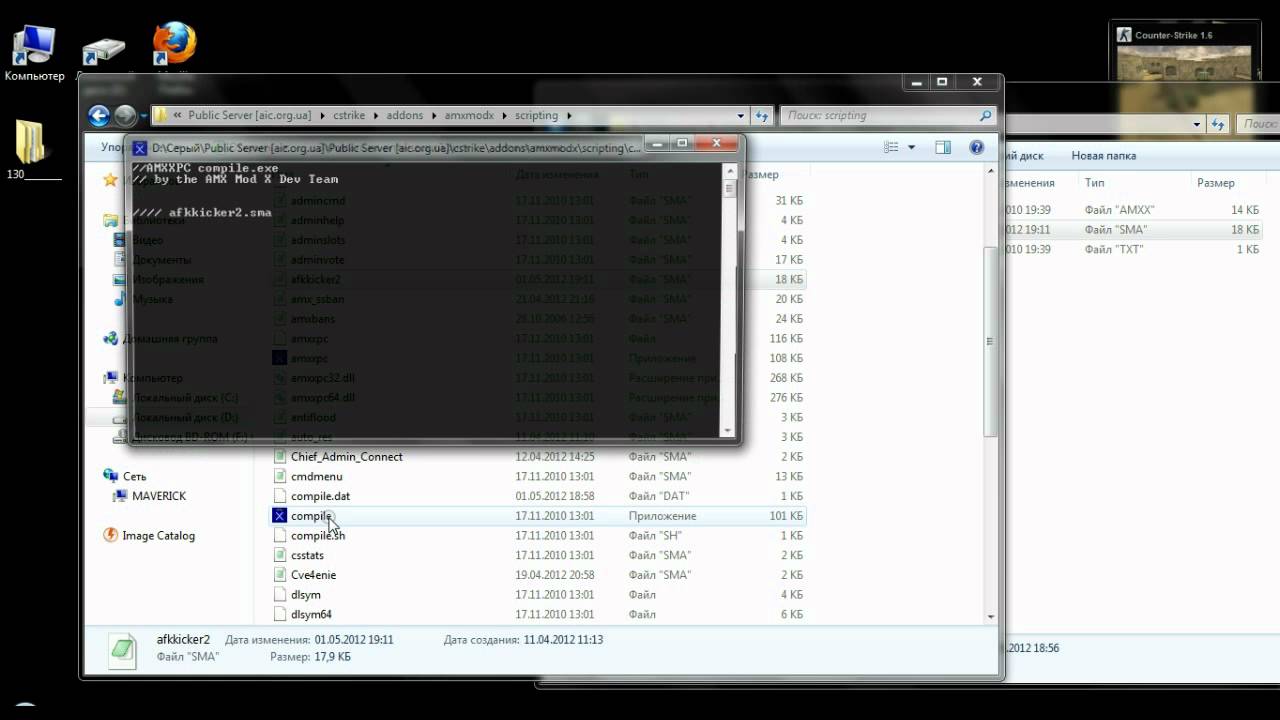Open Image Catalog in navigation pane
The width and height of the screenshot is (1280, 720).
tap(158, 536)
